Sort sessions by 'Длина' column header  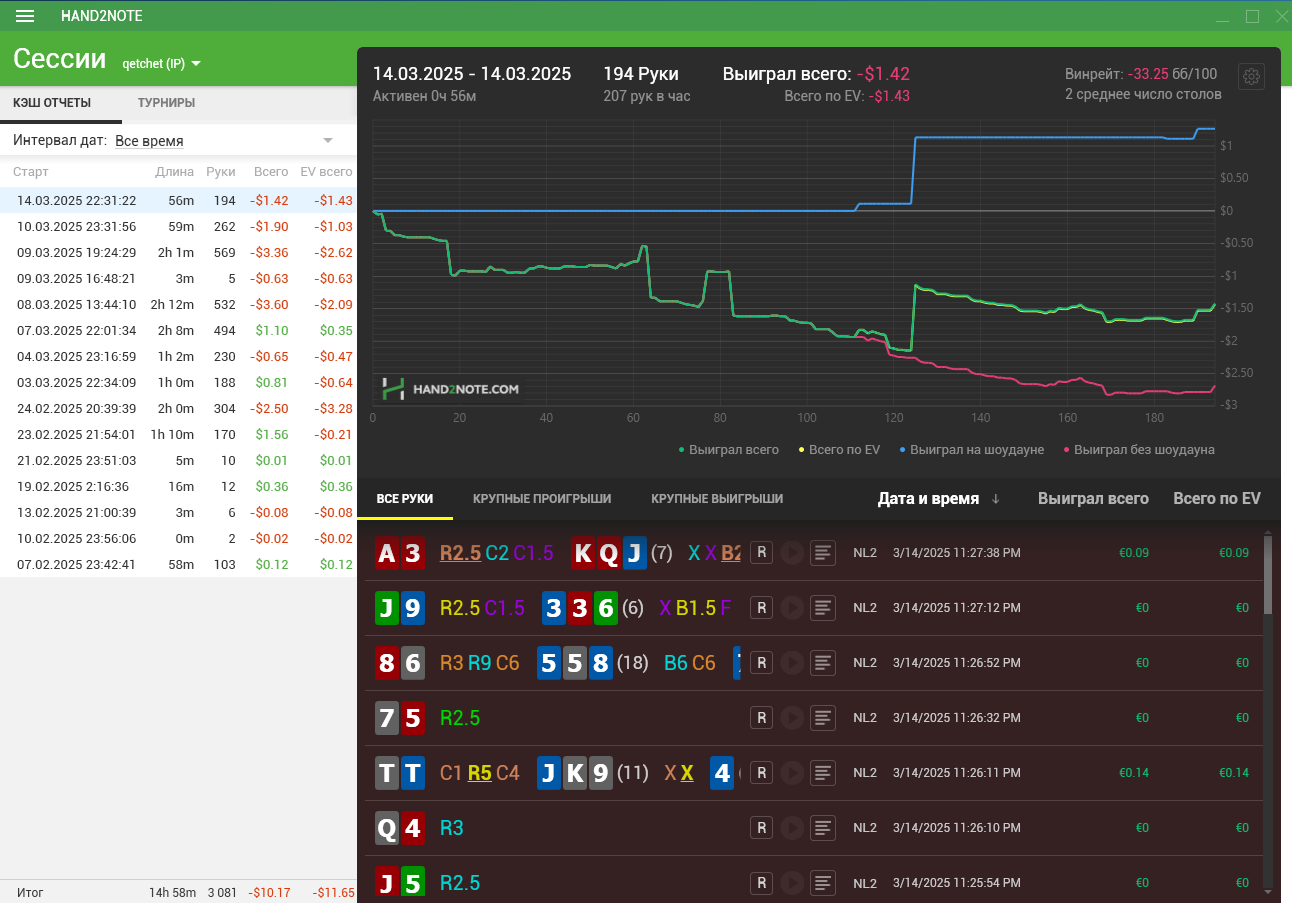pyautogui.click(x=175, y=172)
